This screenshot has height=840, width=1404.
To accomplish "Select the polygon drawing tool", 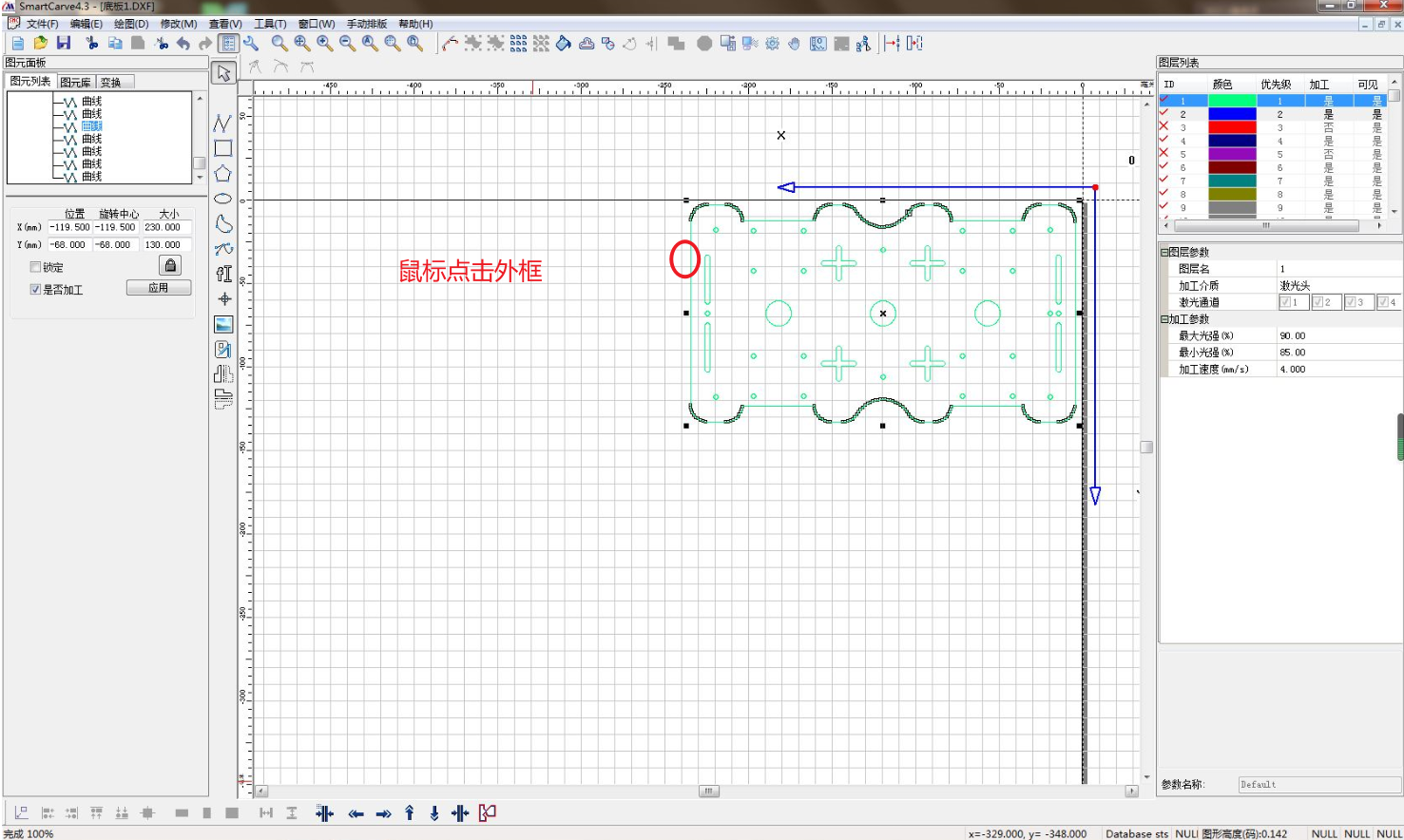I will coord(223,173).
